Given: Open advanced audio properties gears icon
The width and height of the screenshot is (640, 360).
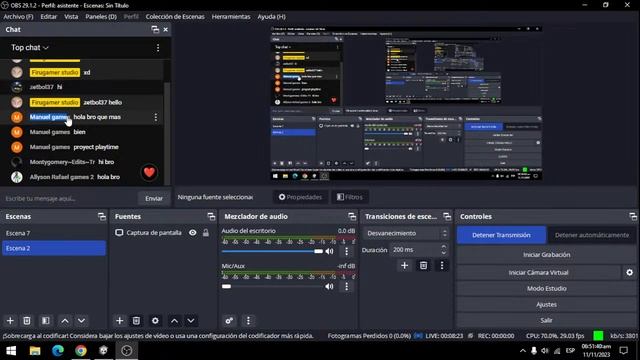Looking at the screenshot, I should (x=229, y=321).
